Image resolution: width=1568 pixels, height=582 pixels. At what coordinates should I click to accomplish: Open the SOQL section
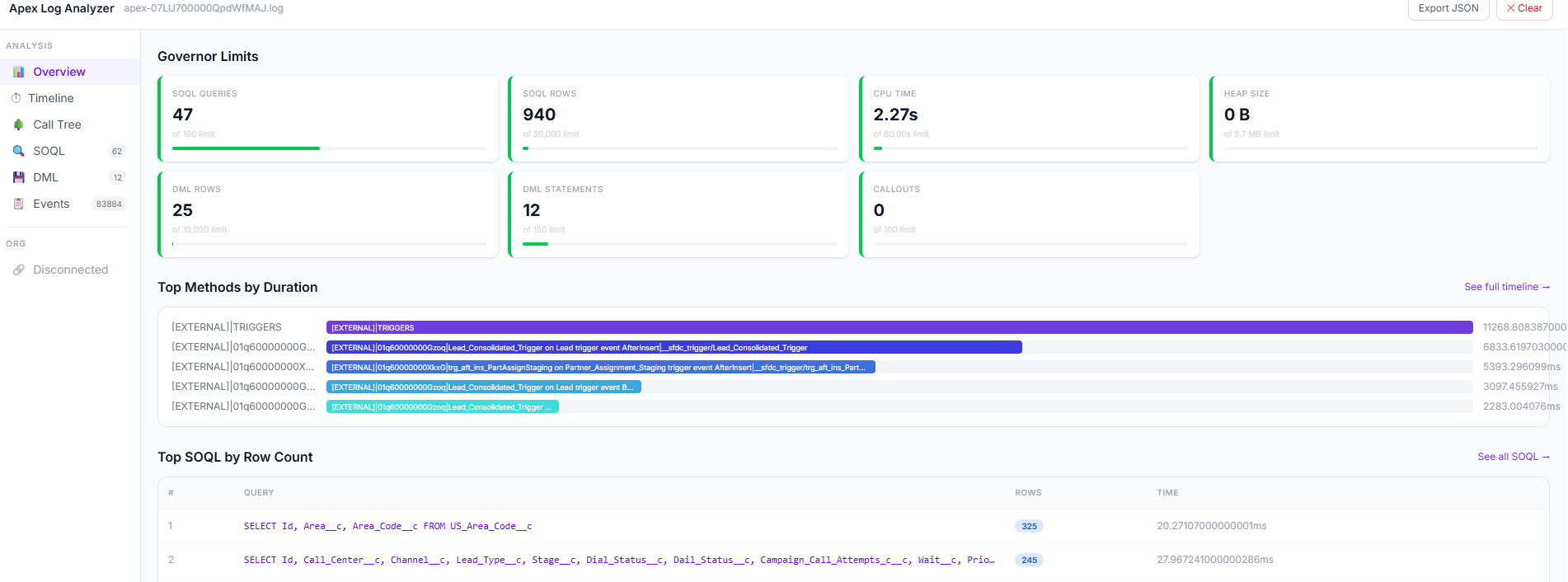coord(70,151)
